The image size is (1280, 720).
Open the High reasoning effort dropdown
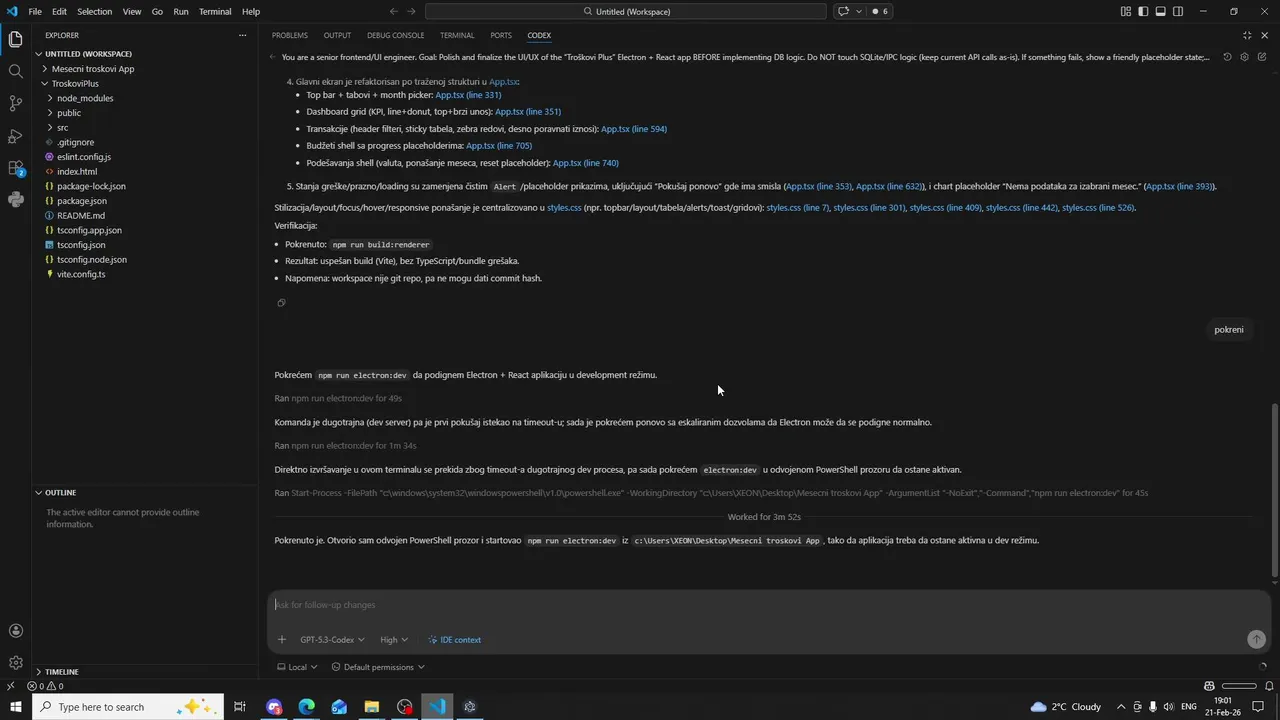(393, 639)
